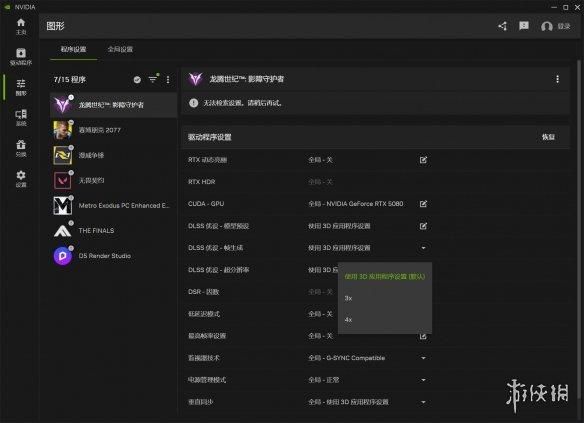Select 龙腾世纪 影障守护者 in program list

[x=114, y=105]
